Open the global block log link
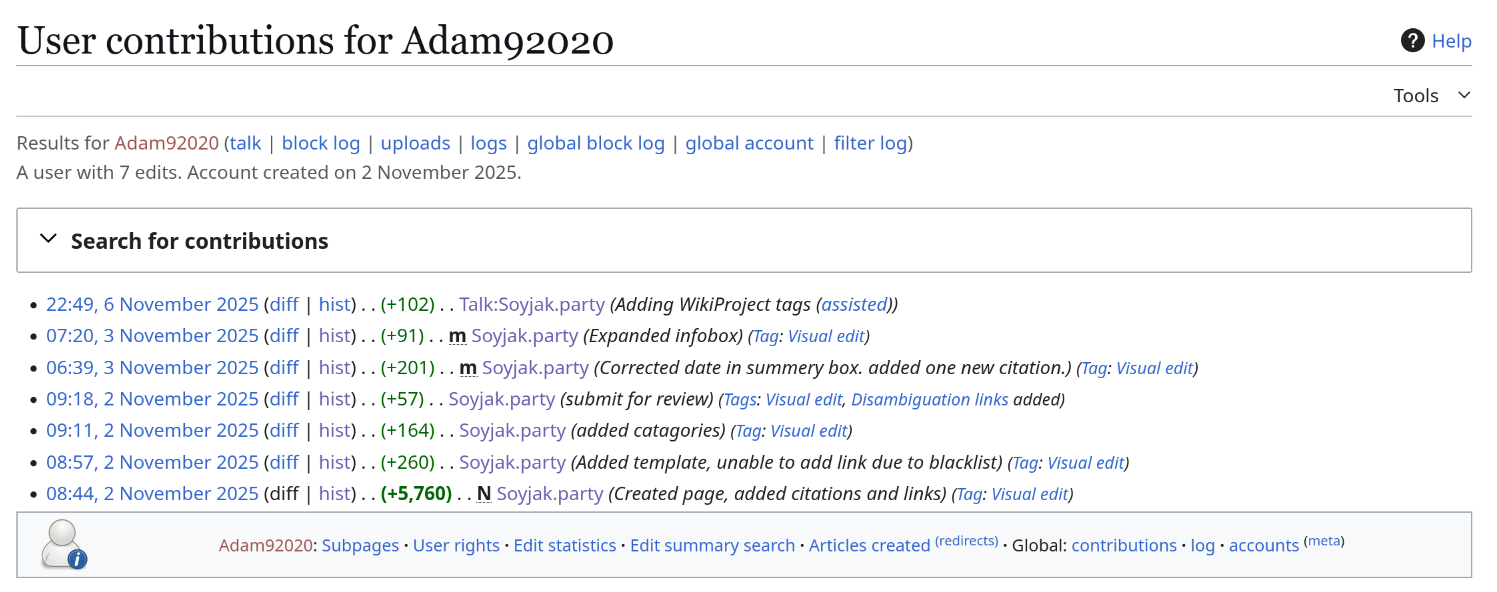The width and height of the screenshot is (1497, 592). 595,143
